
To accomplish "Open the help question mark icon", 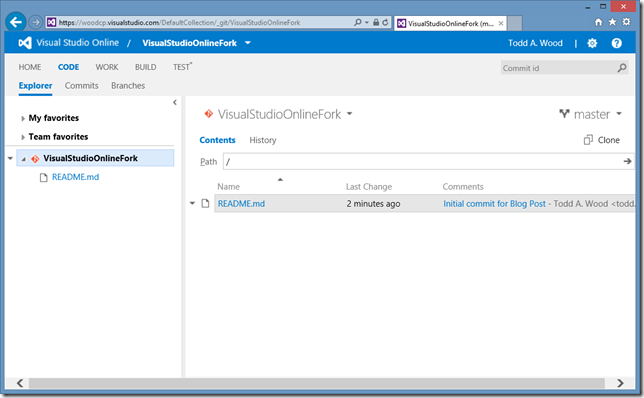I will tap(616, 43).
